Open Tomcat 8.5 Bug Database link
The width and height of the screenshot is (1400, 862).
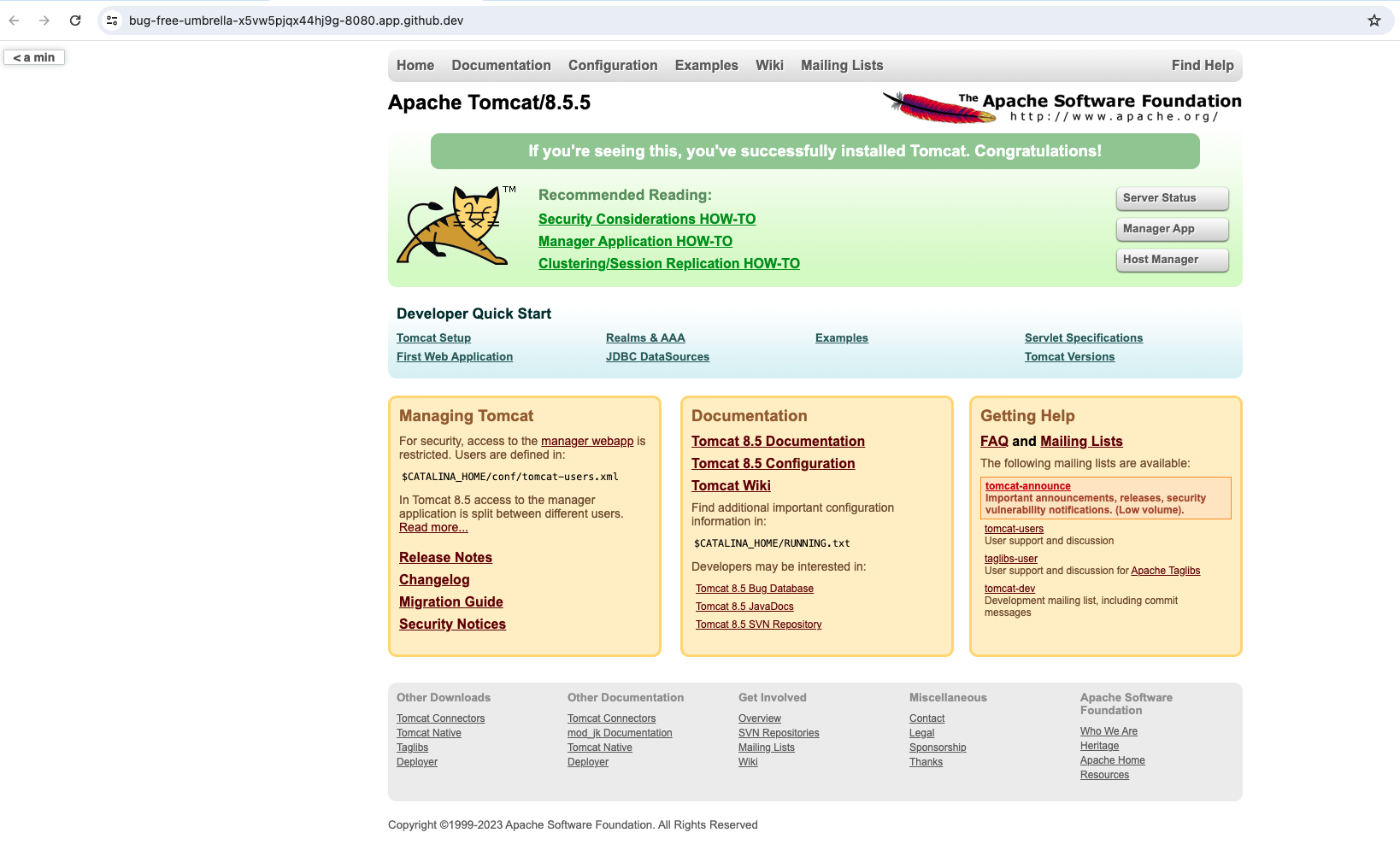click(x=755, y=589)
